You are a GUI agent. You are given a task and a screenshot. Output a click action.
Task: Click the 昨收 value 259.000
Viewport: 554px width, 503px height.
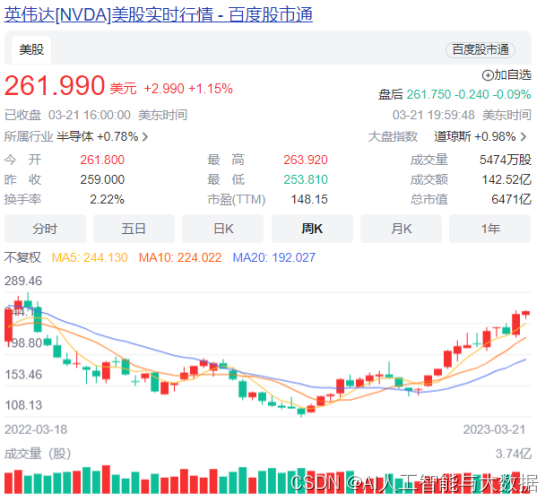coord(102,179)
